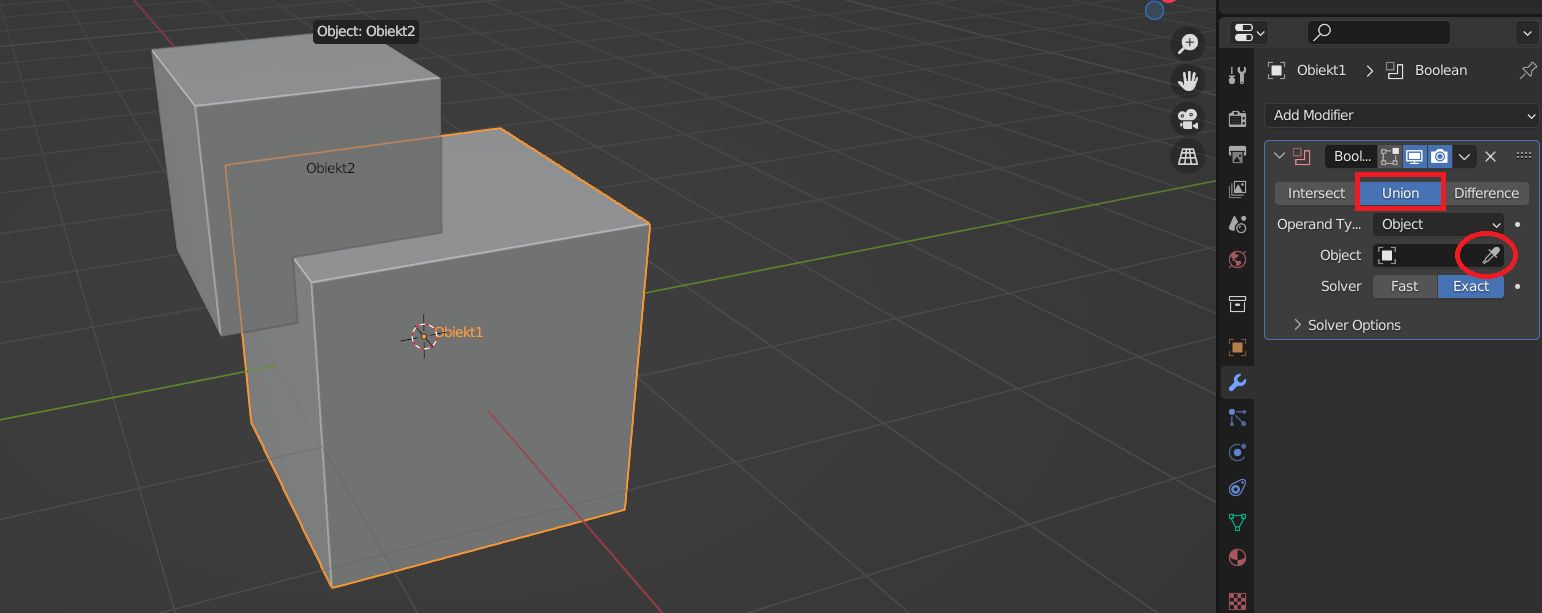Collapse the Boolean modifier panel

point(1279,156)
